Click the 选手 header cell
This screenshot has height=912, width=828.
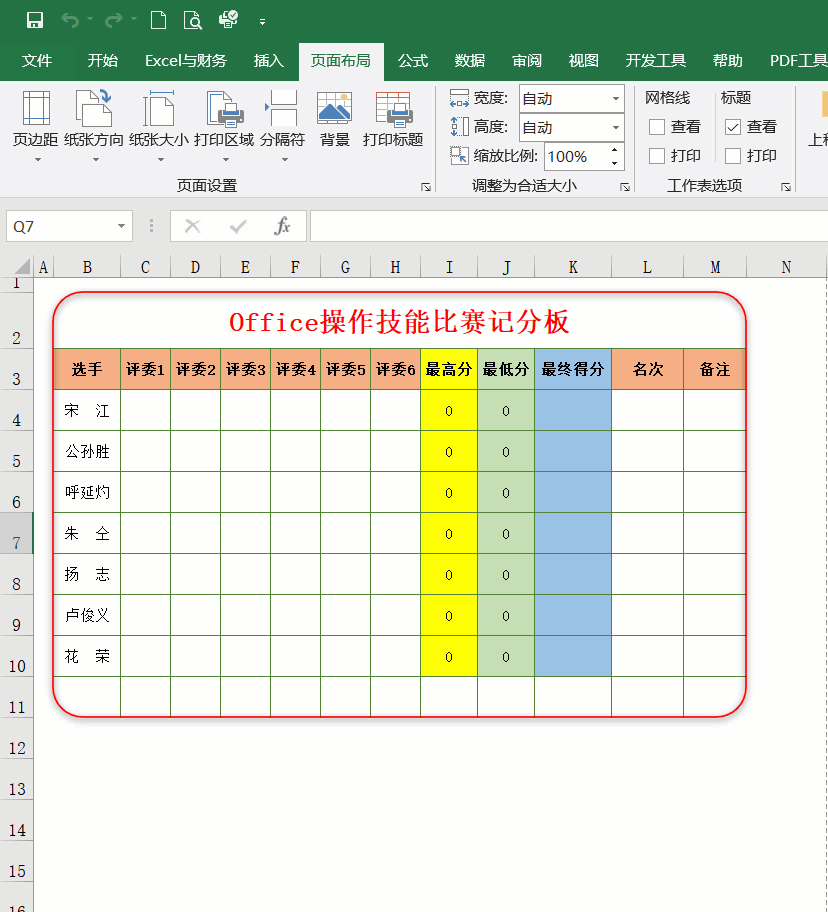[x=87, y=369]
